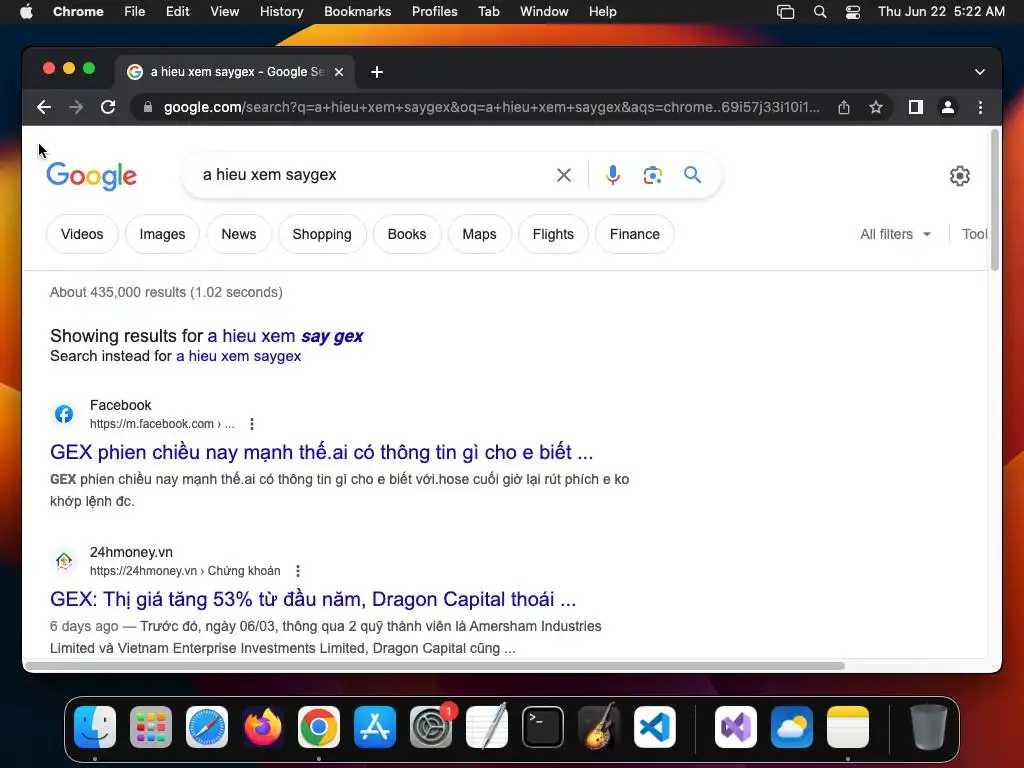Reload the current page
The image size is (1024, 768).
[108, 107]
